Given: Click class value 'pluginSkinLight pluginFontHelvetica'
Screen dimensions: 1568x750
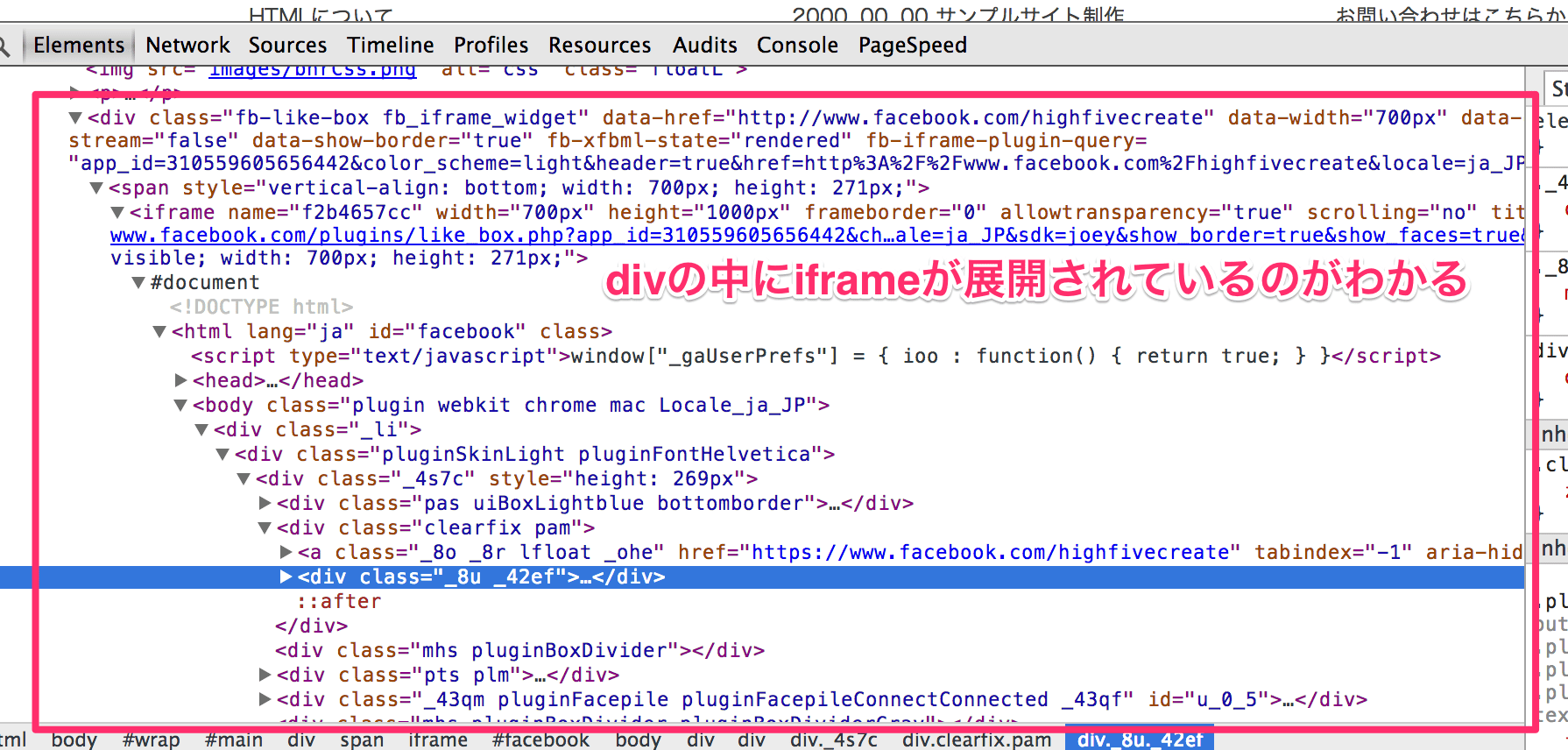Looking at the screenshot, I should pos(596,454).
